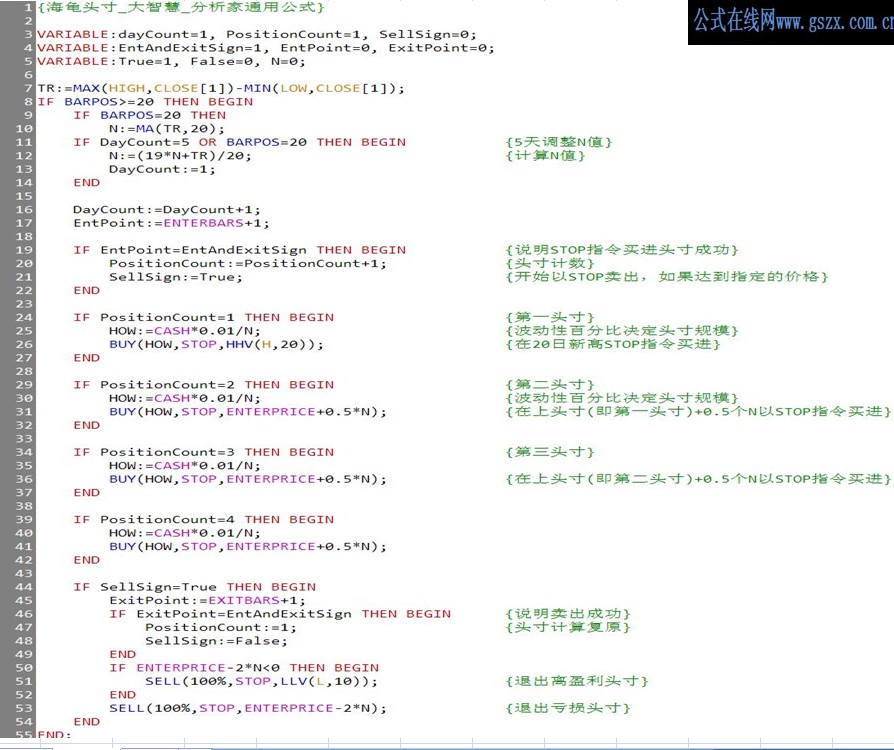Click the '{第三头寸}' comment
This screenshot has width=894, height=750.
coord(550,452)
